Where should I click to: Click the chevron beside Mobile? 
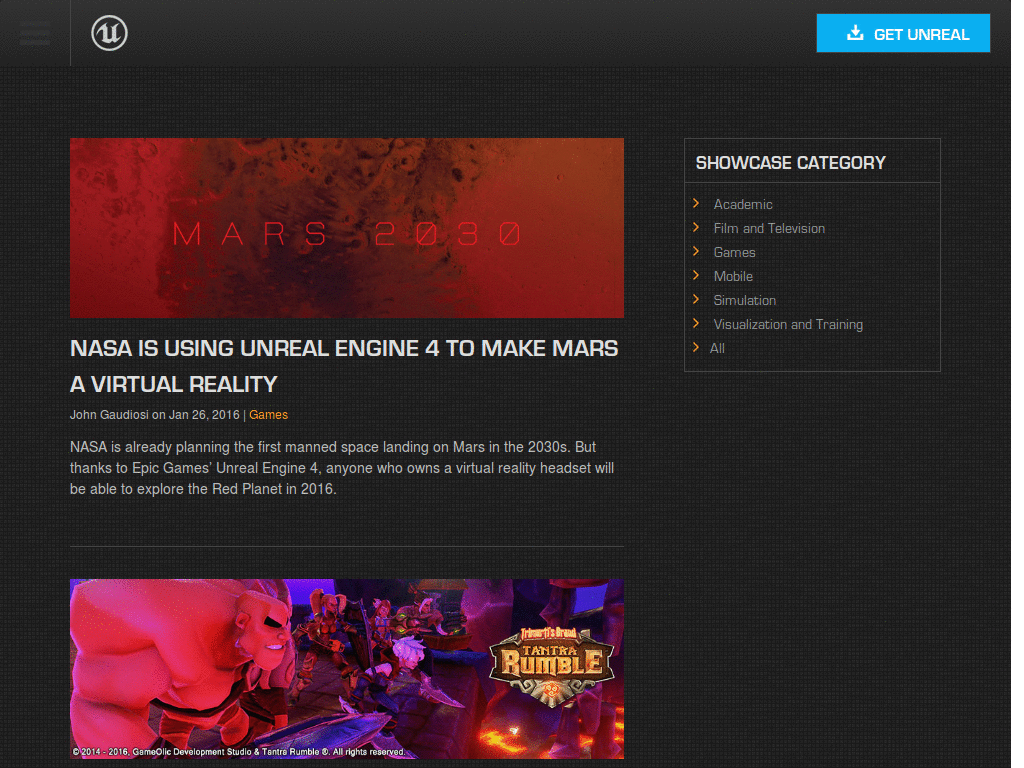click(x=696, y=276)
